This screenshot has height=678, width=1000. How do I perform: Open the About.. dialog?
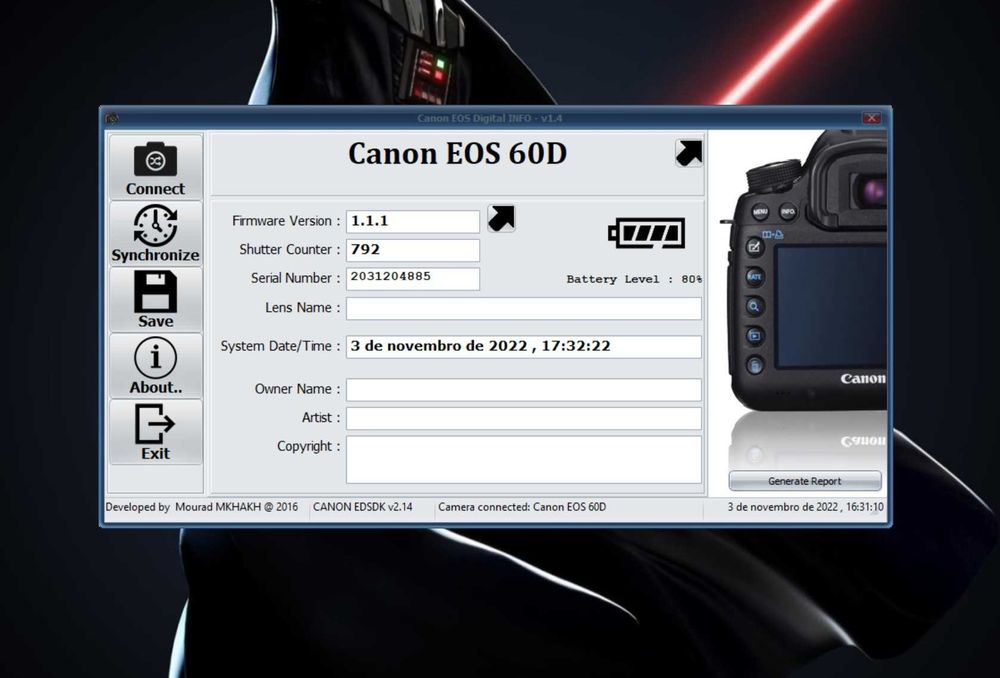click(156, 366)
